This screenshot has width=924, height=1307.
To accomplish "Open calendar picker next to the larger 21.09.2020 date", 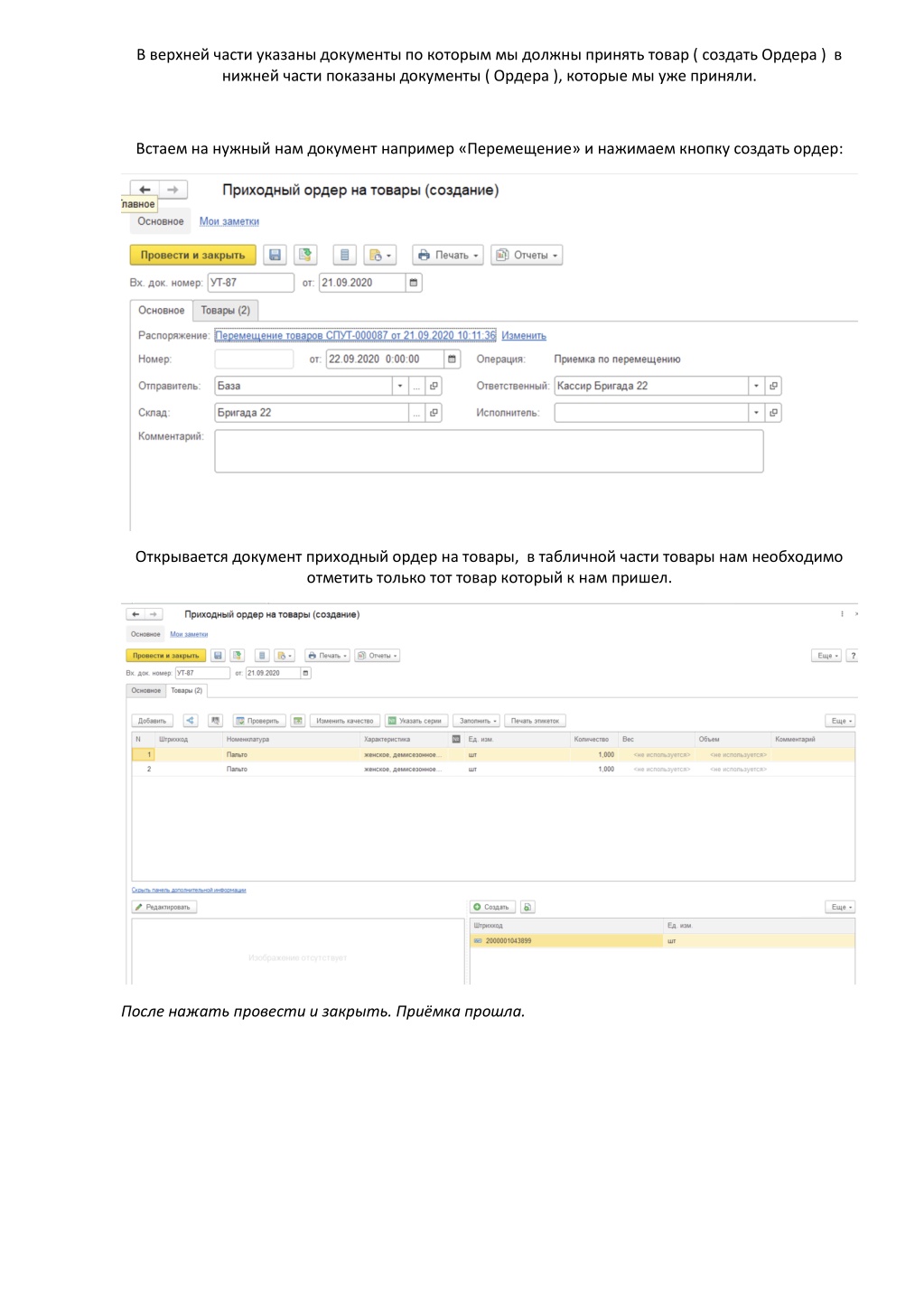I will (414, 283).
